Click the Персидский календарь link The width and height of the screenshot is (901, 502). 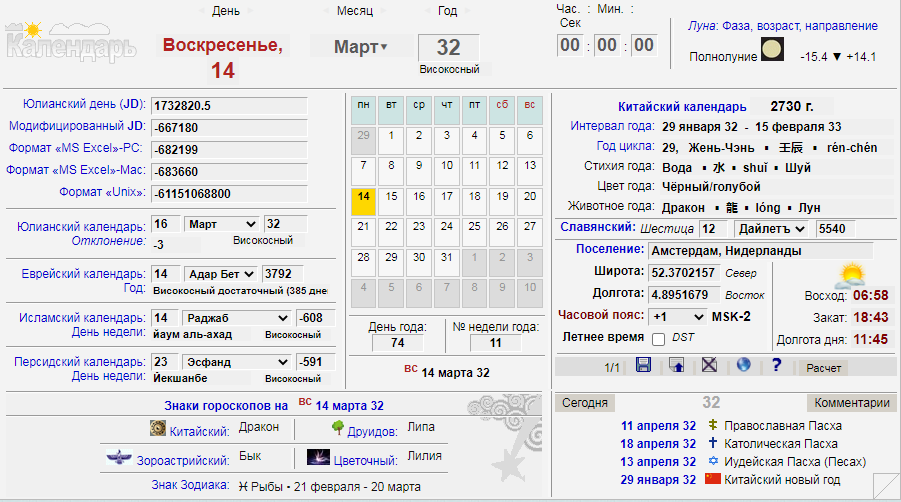80,362
